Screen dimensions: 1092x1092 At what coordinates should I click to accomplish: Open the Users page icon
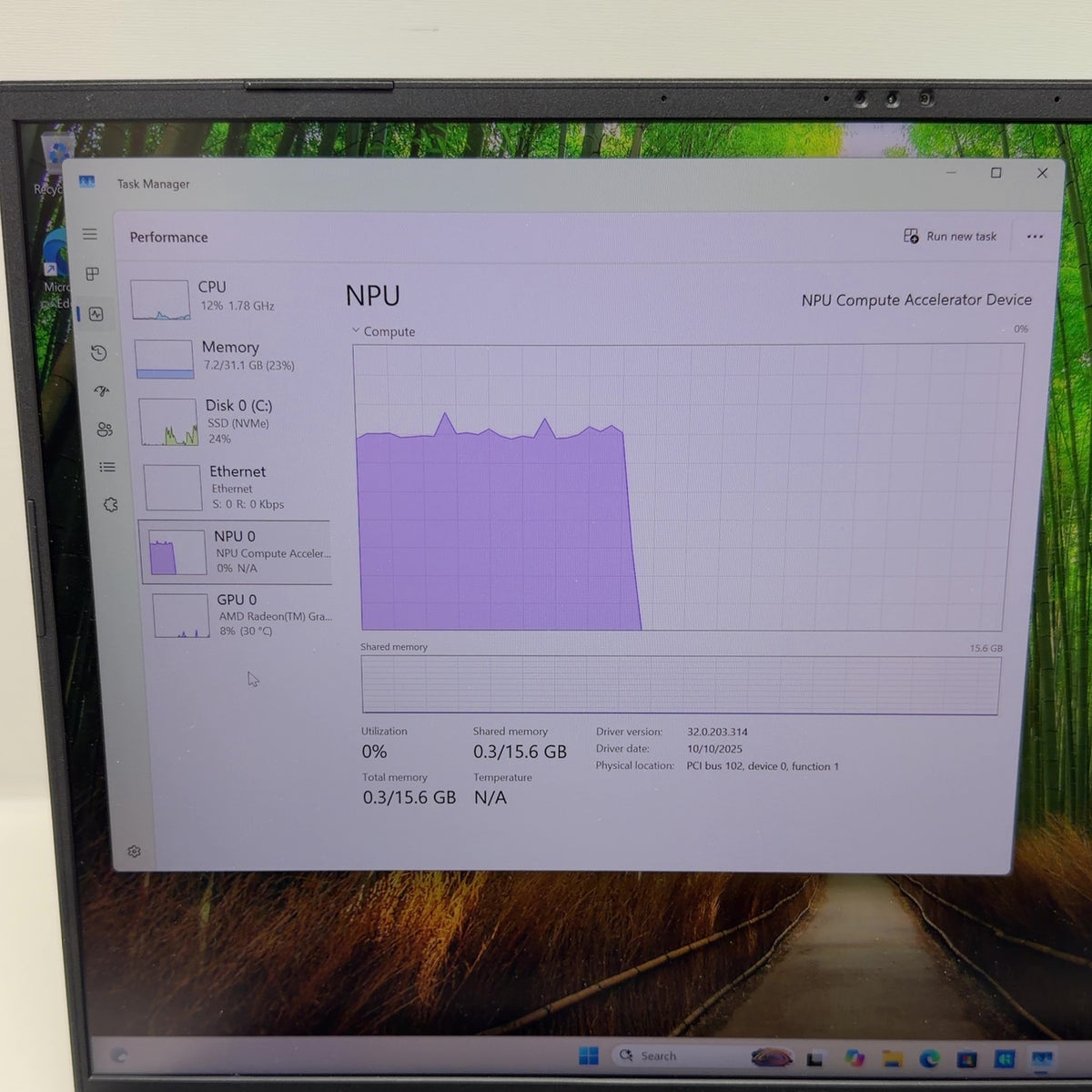105,430
